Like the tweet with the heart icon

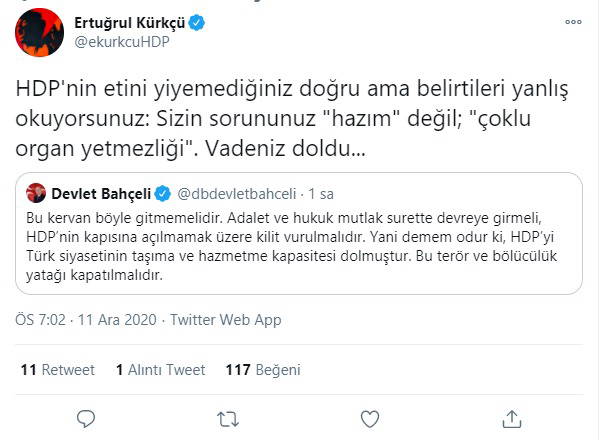(370, 416)
